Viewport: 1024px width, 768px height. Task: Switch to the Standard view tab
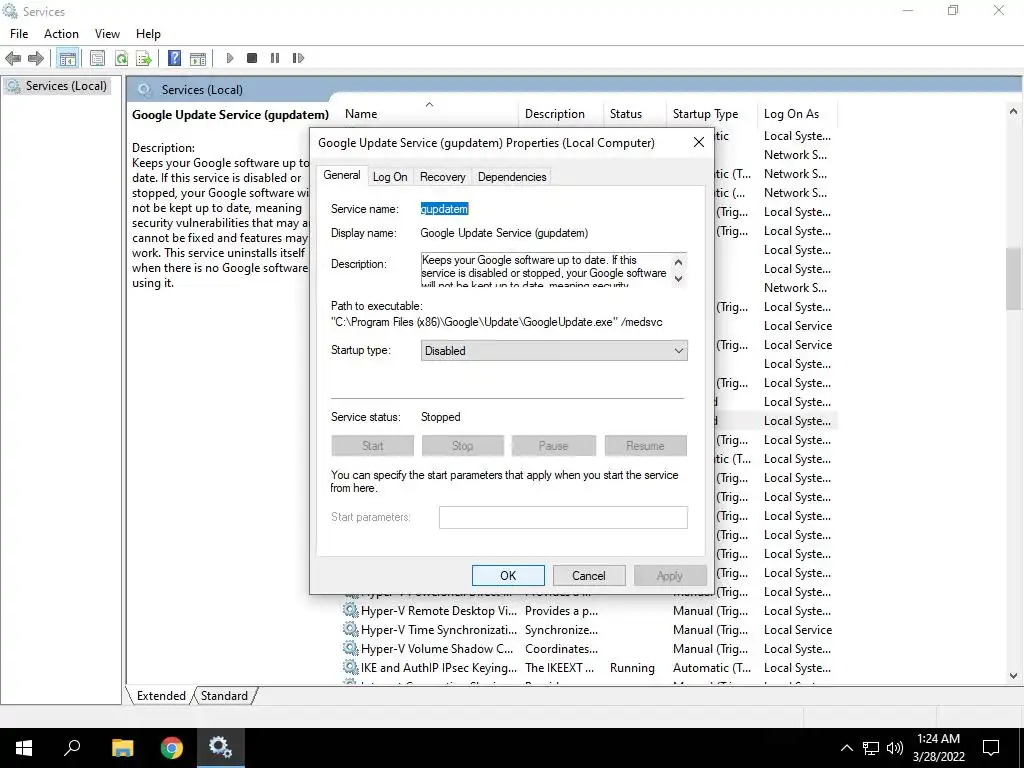click(x=224, y=696)
